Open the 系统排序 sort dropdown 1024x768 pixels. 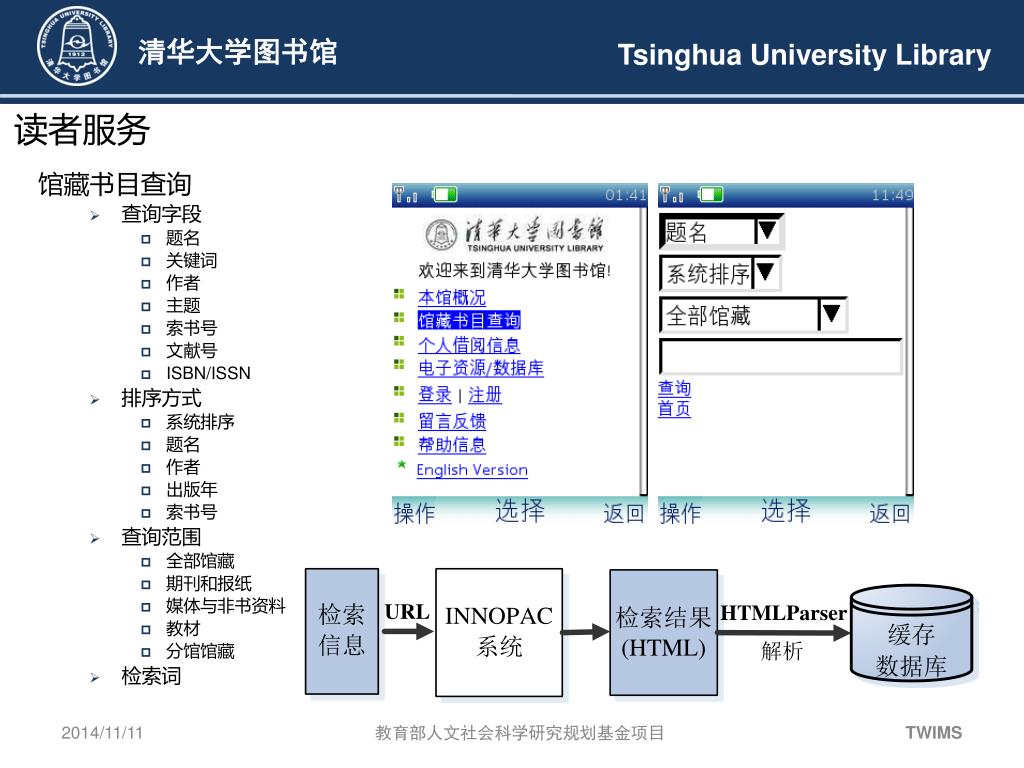(720, 273)
